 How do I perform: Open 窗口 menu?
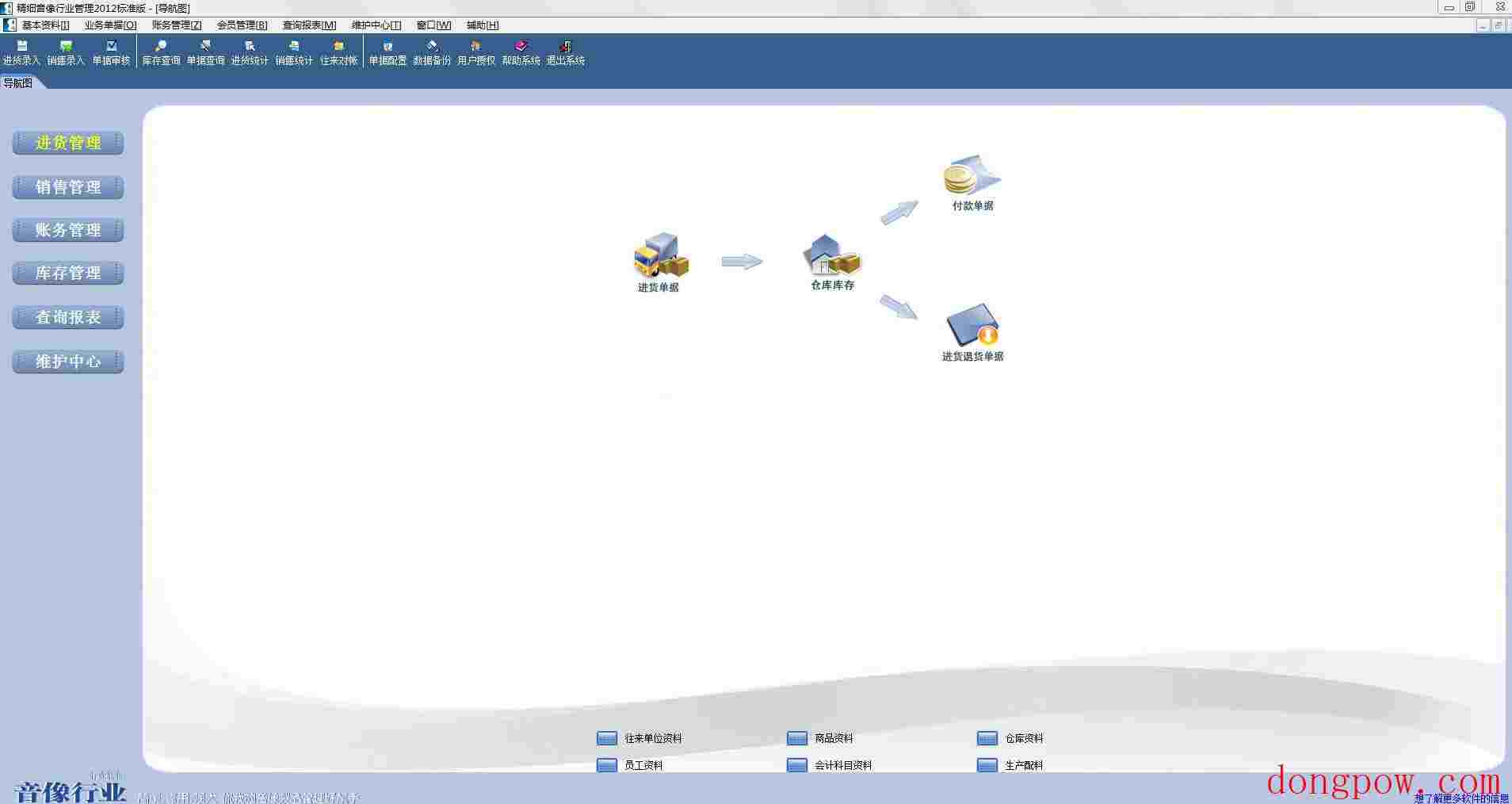click(433, 25)
